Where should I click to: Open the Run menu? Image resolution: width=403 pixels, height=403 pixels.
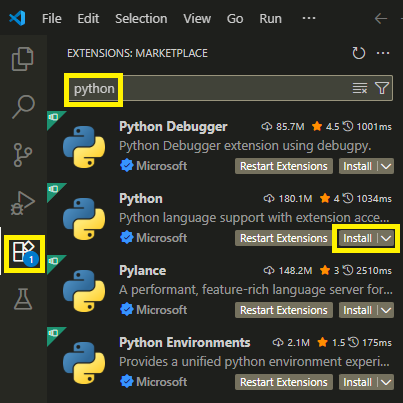point(270,19)
